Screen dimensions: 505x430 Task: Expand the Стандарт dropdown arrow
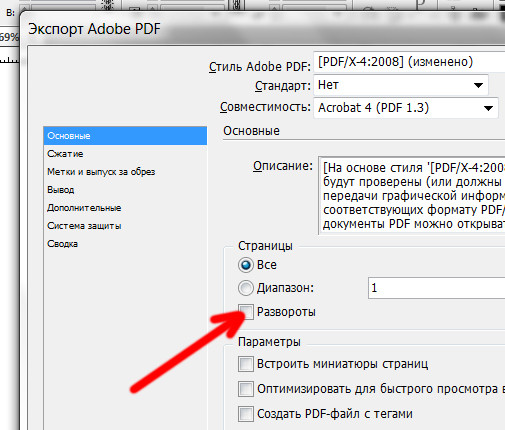(478, 85)
